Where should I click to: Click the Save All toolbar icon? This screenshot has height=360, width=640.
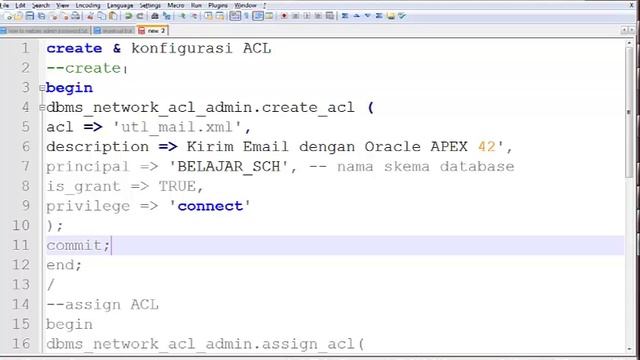tap(41, 16)
